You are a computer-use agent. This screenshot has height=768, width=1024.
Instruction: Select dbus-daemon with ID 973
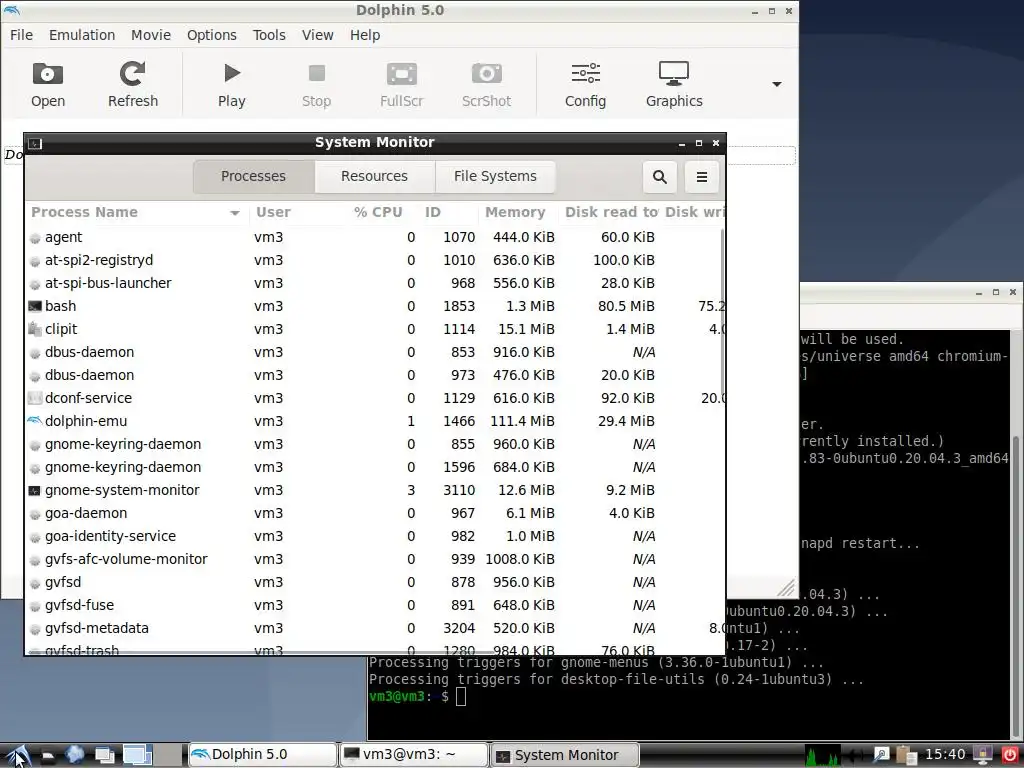[x=374, y=375]
